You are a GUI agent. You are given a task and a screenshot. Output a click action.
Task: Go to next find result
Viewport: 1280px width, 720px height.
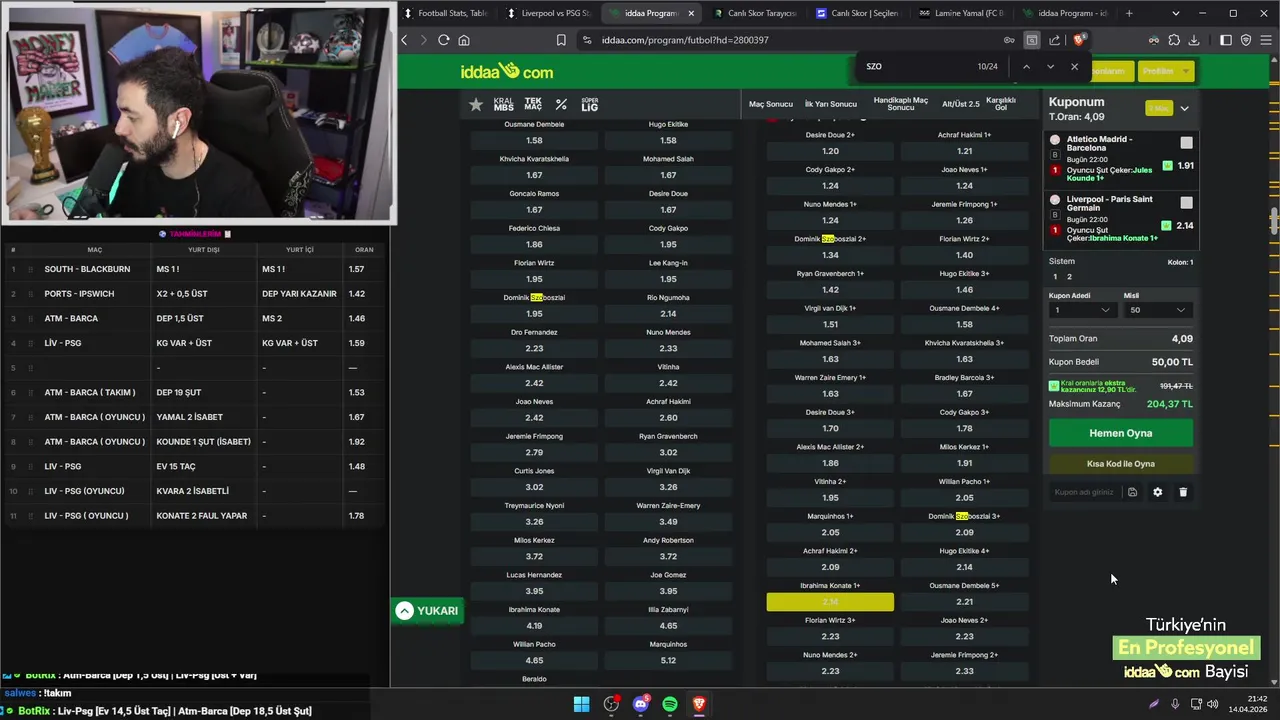[x=1050, y=66]
